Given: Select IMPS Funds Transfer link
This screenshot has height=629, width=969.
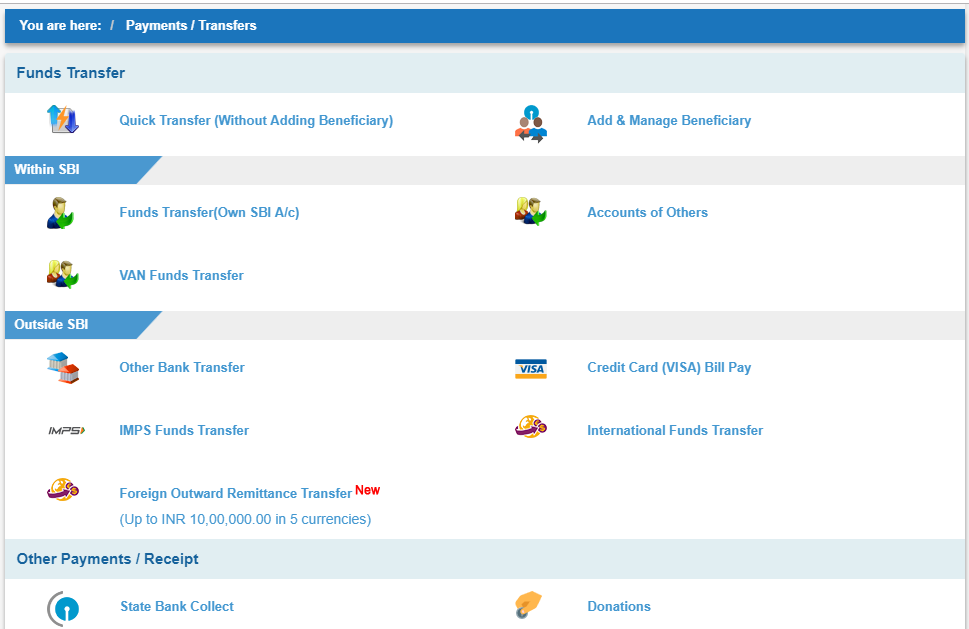Looking at the screenshot, I should coord(184,431).
